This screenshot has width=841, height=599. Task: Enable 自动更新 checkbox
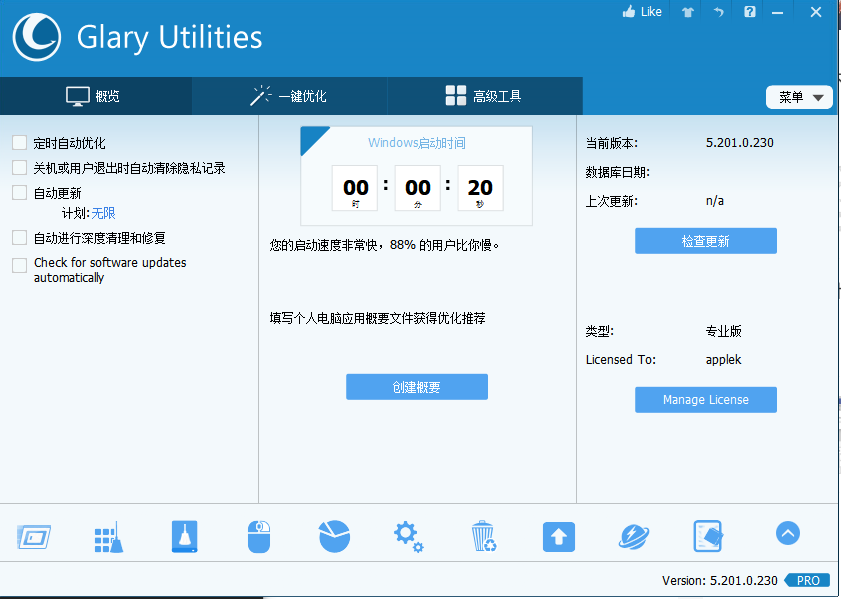pos(20,193)
